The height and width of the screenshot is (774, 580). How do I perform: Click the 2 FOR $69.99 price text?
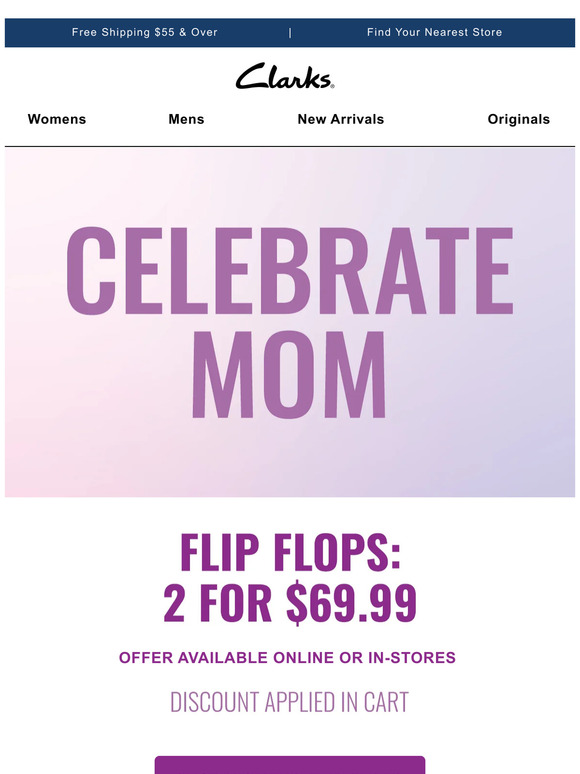290,603
